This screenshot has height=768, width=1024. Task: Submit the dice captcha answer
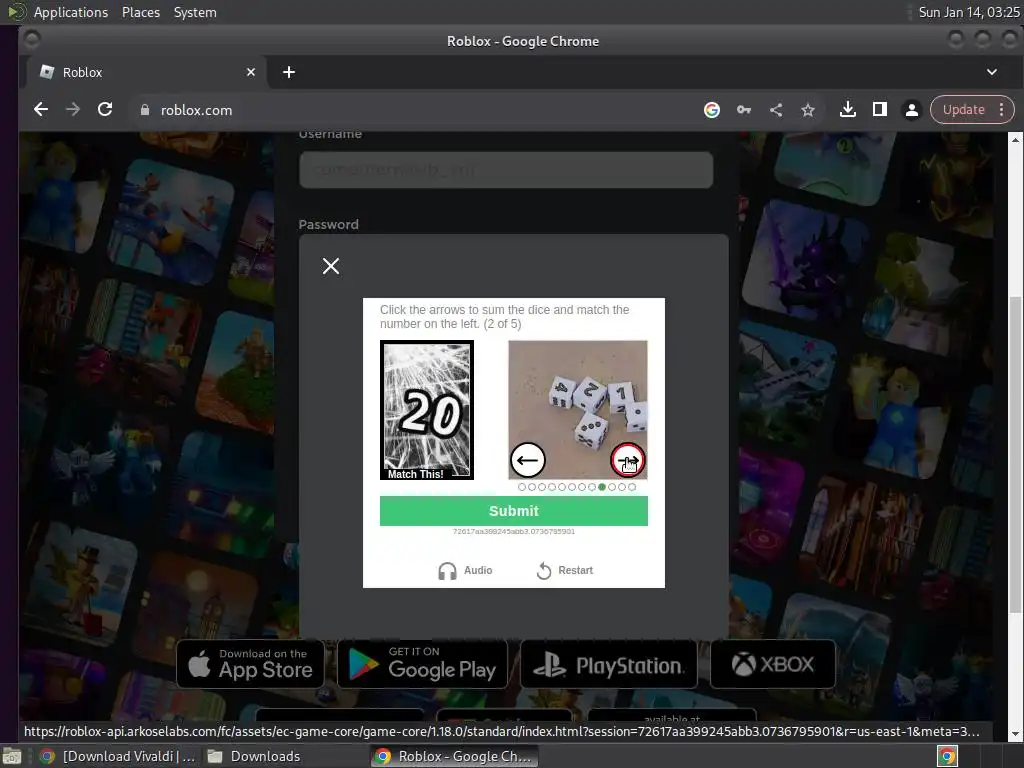[513, 511]
